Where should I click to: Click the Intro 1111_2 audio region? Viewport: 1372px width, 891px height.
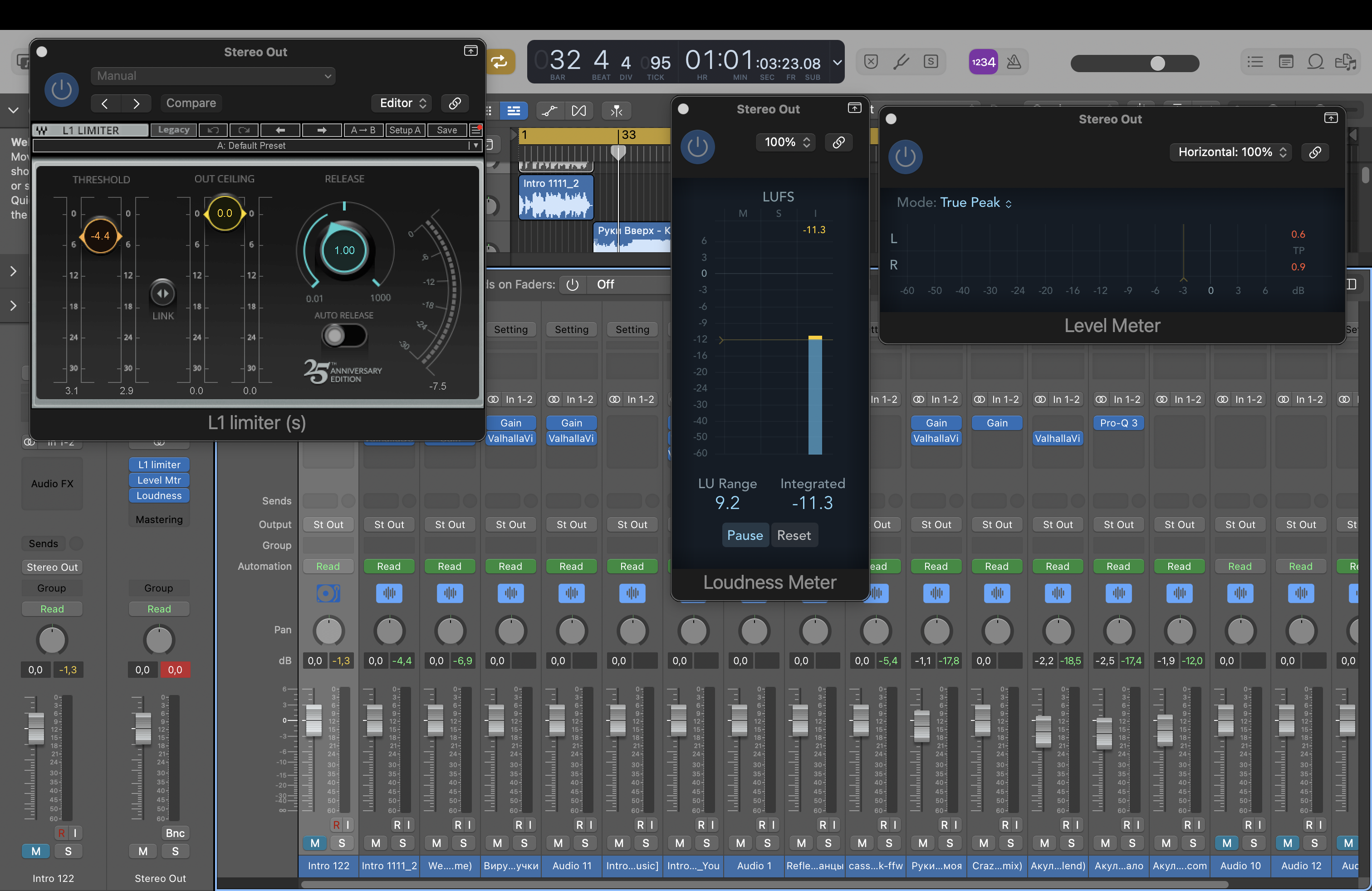tap(556, 198)
